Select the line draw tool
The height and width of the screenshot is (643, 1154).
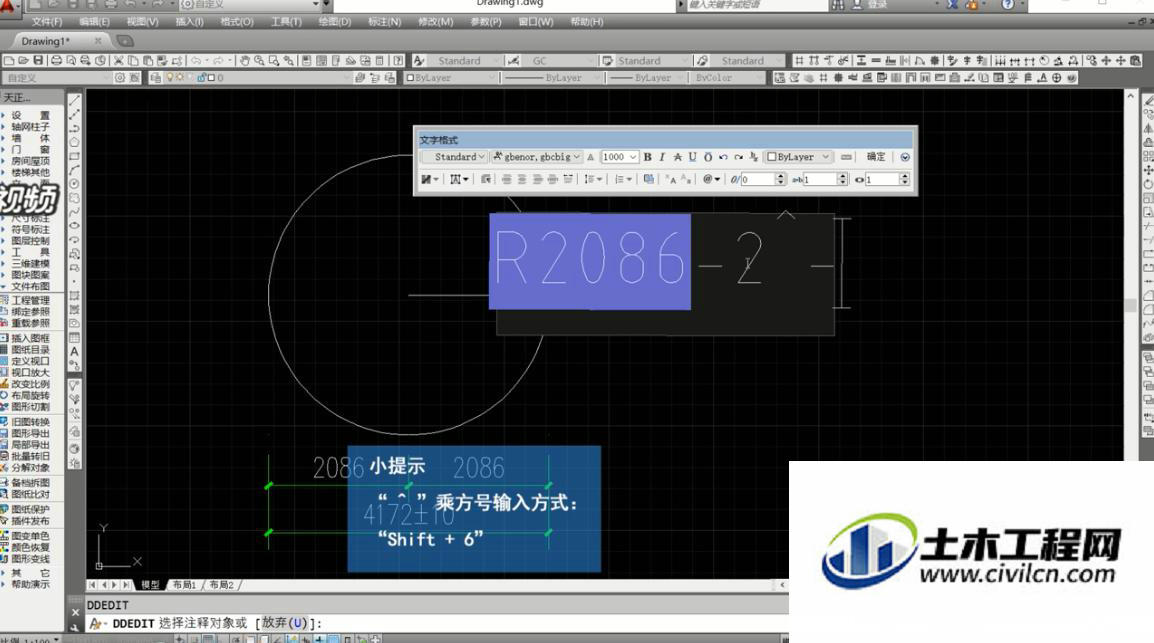tap(74, 100)
